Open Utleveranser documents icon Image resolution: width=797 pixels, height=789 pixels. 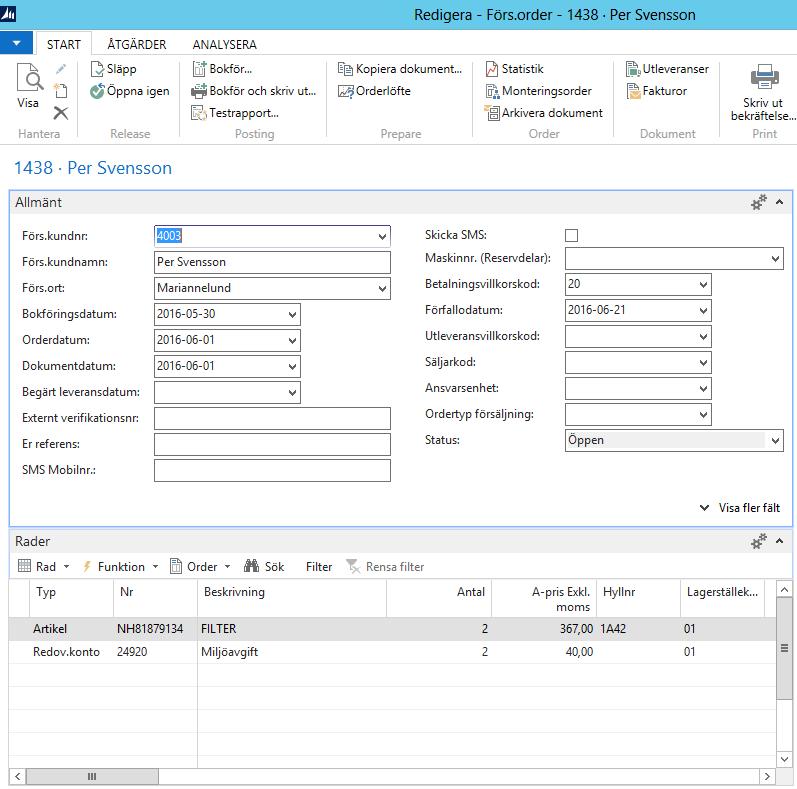point(633,69)
